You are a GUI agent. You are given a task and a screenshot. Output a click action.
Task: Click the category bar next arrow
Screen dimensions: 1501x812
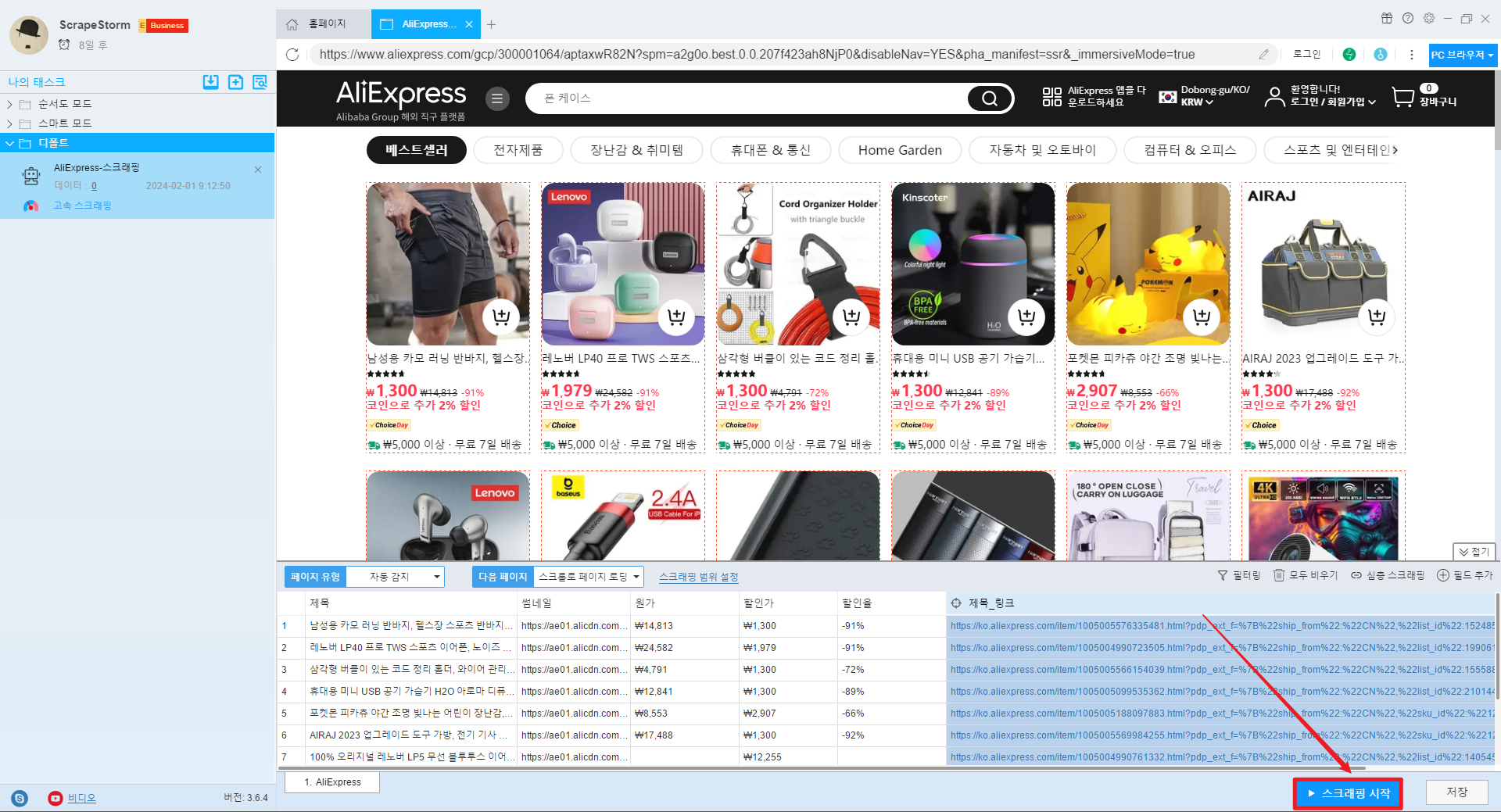pos(1395,150)
